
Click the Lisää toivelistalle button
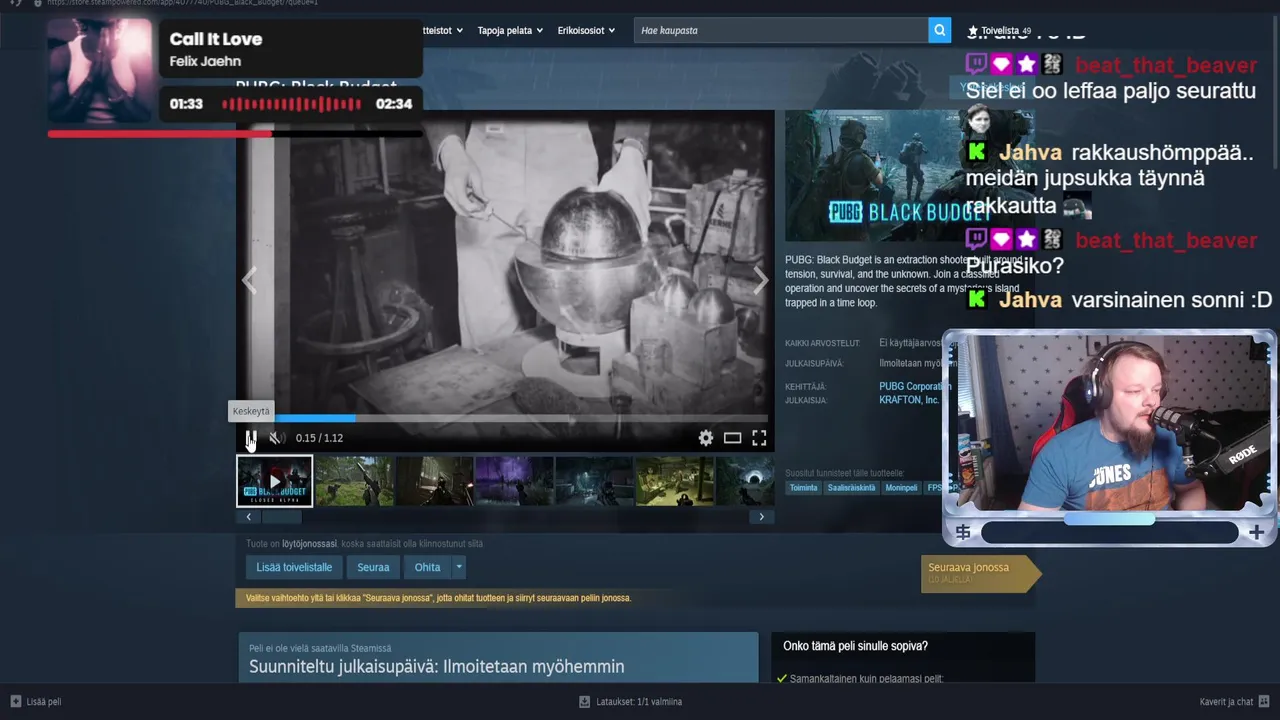[294, 567]
